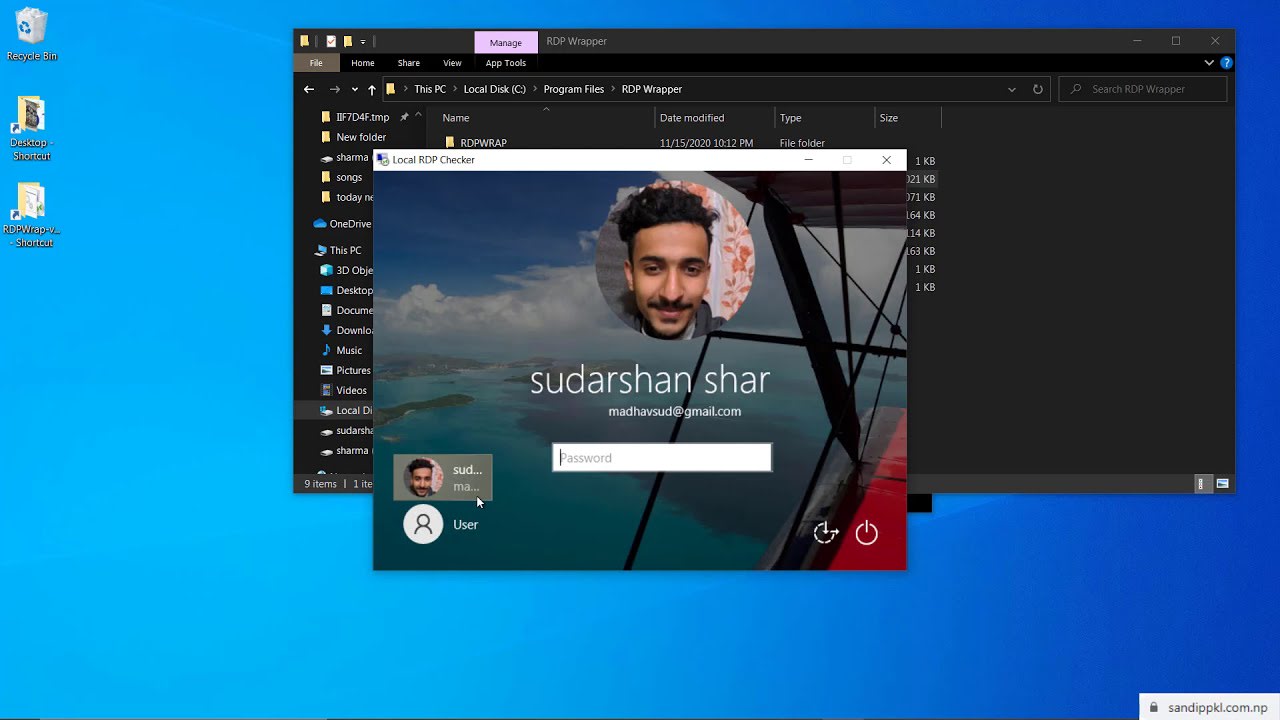The height and width of the screenshot is (720, 1280).
Task: Open the Quick Access Toolbar customize dropdown
Action: (x=363, y=42)
